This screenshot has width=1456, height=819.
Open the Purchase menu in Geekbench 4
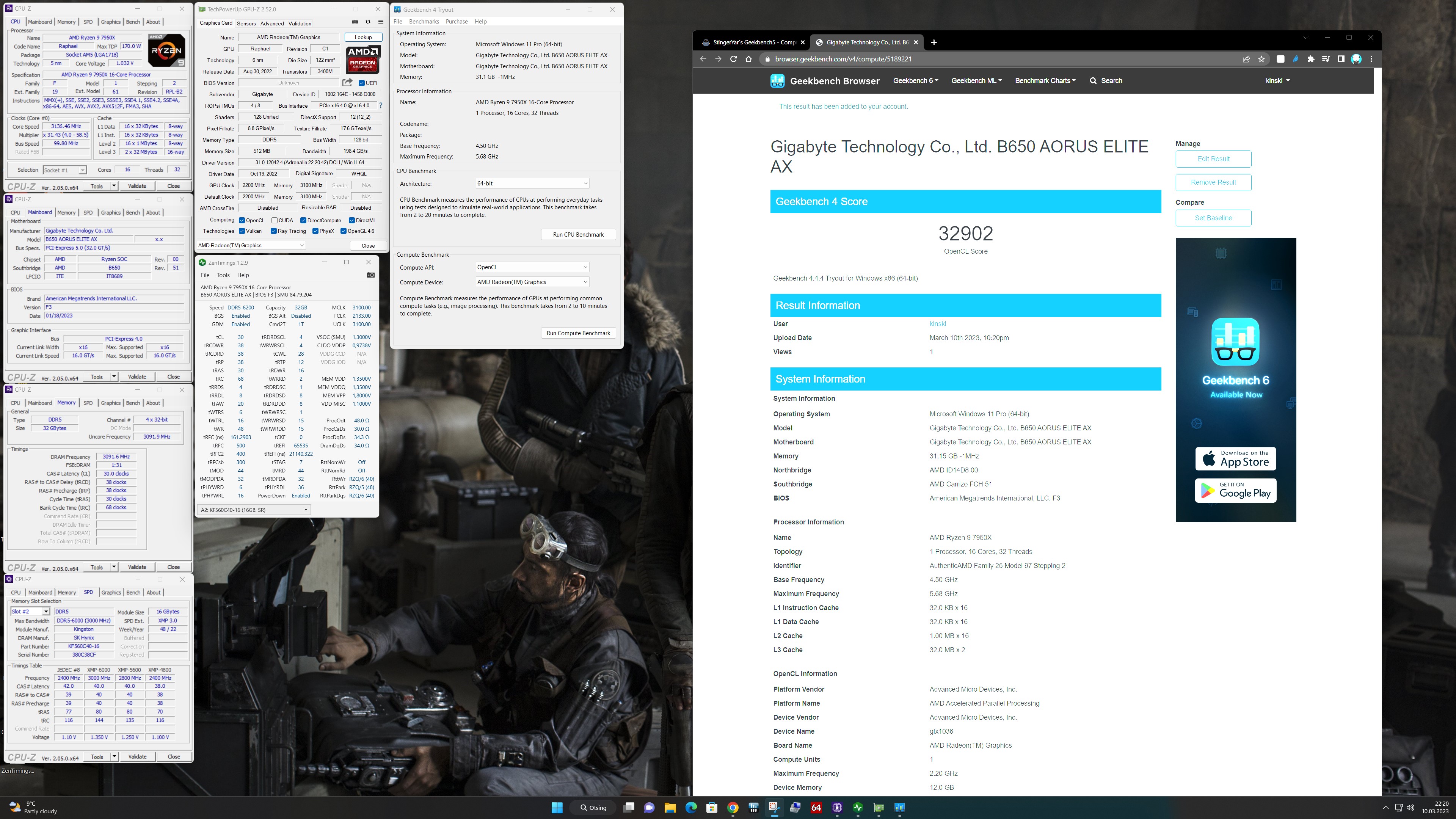coord(457,22)
